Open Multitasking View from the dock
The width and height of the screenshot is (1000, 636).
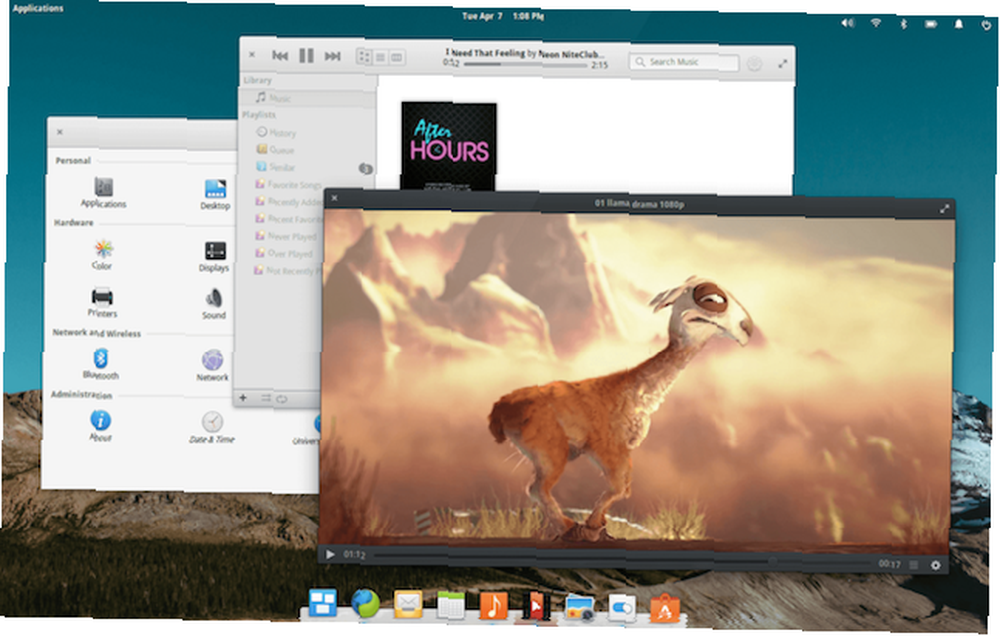point(323,603)
